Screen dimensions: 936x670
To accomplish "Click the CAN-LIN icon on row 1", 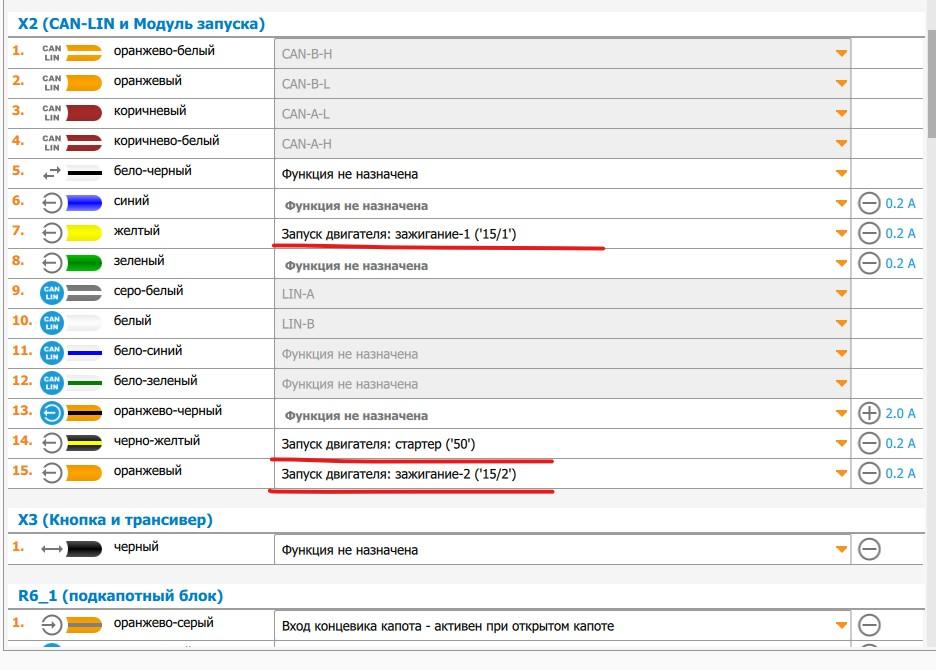I will (x=51, y=52).
